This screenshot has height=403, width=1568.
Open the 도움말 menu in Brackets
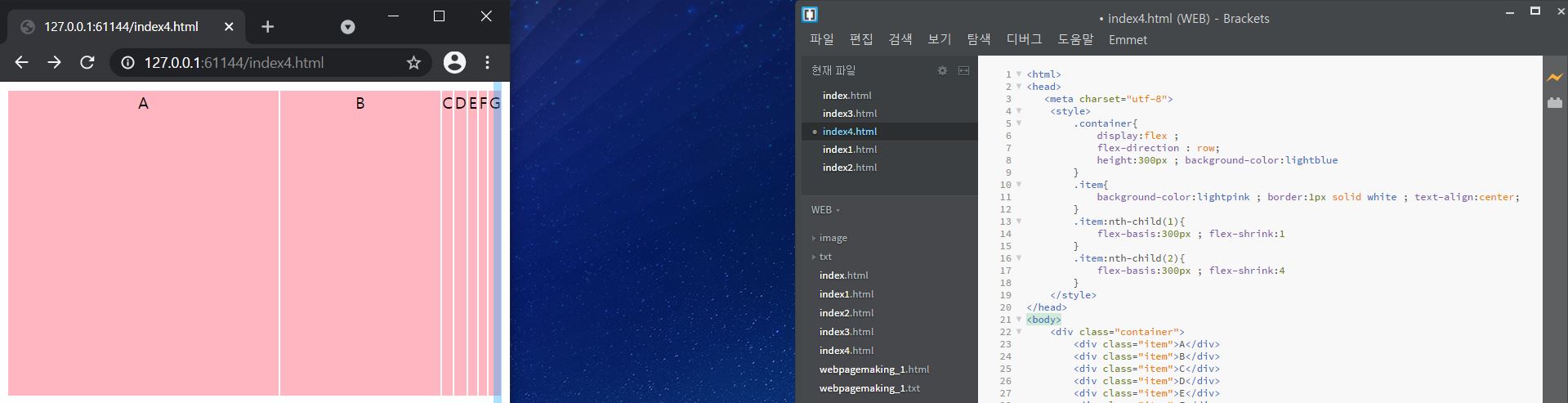point(1075,39)
